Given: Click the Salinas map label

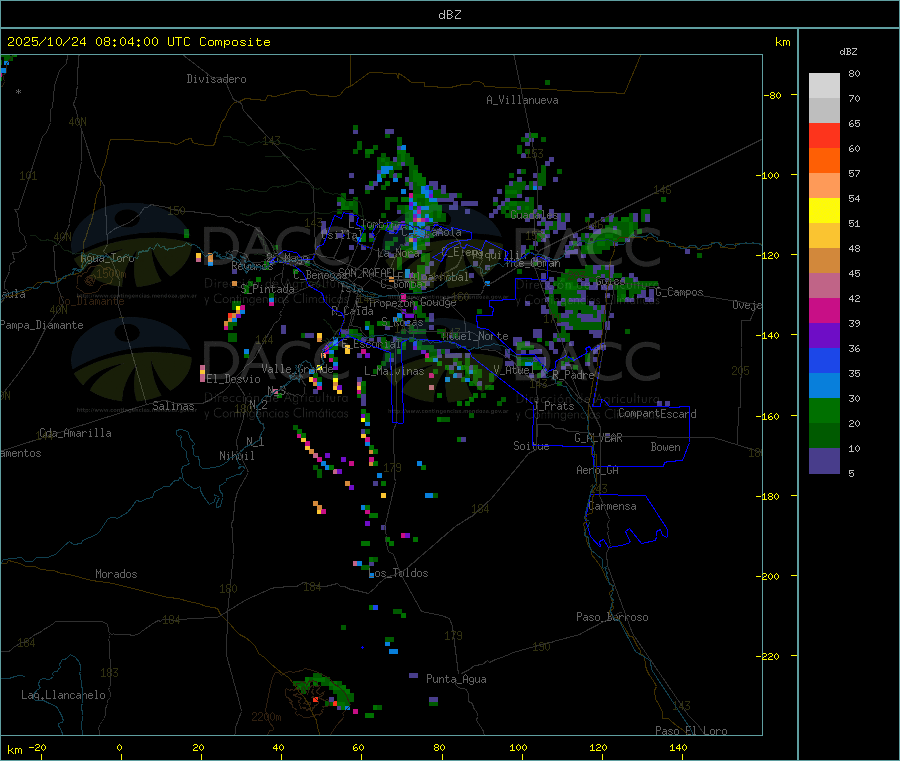Looking at the screenshot, I should pos(173,406).
